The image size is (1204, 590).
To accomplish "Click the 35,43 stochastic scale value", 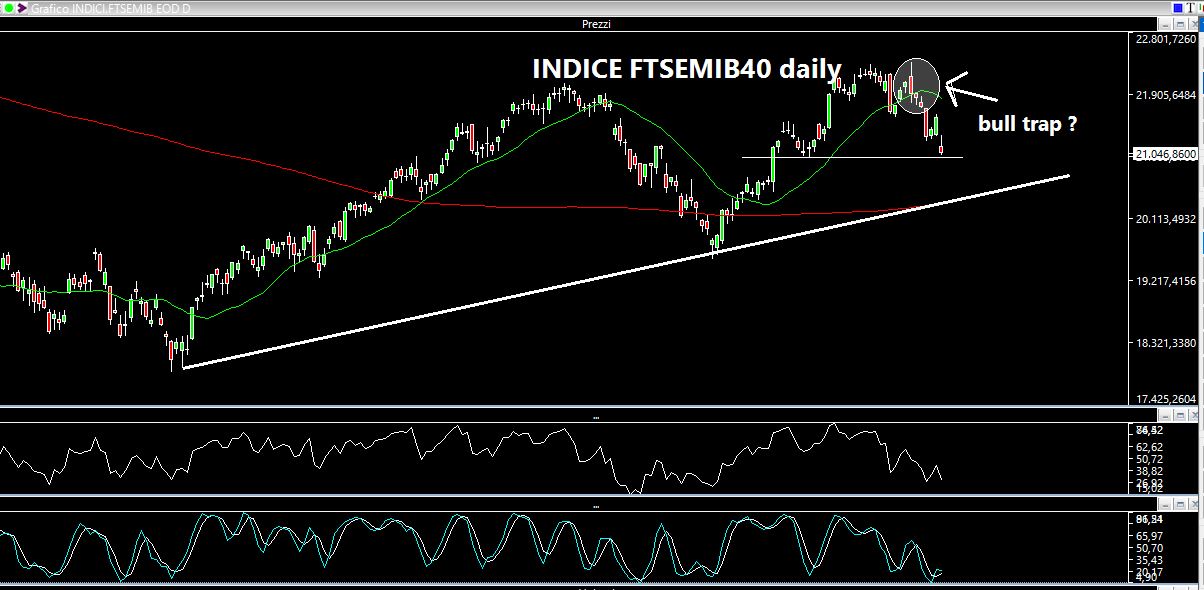I will click(1150, 561).
